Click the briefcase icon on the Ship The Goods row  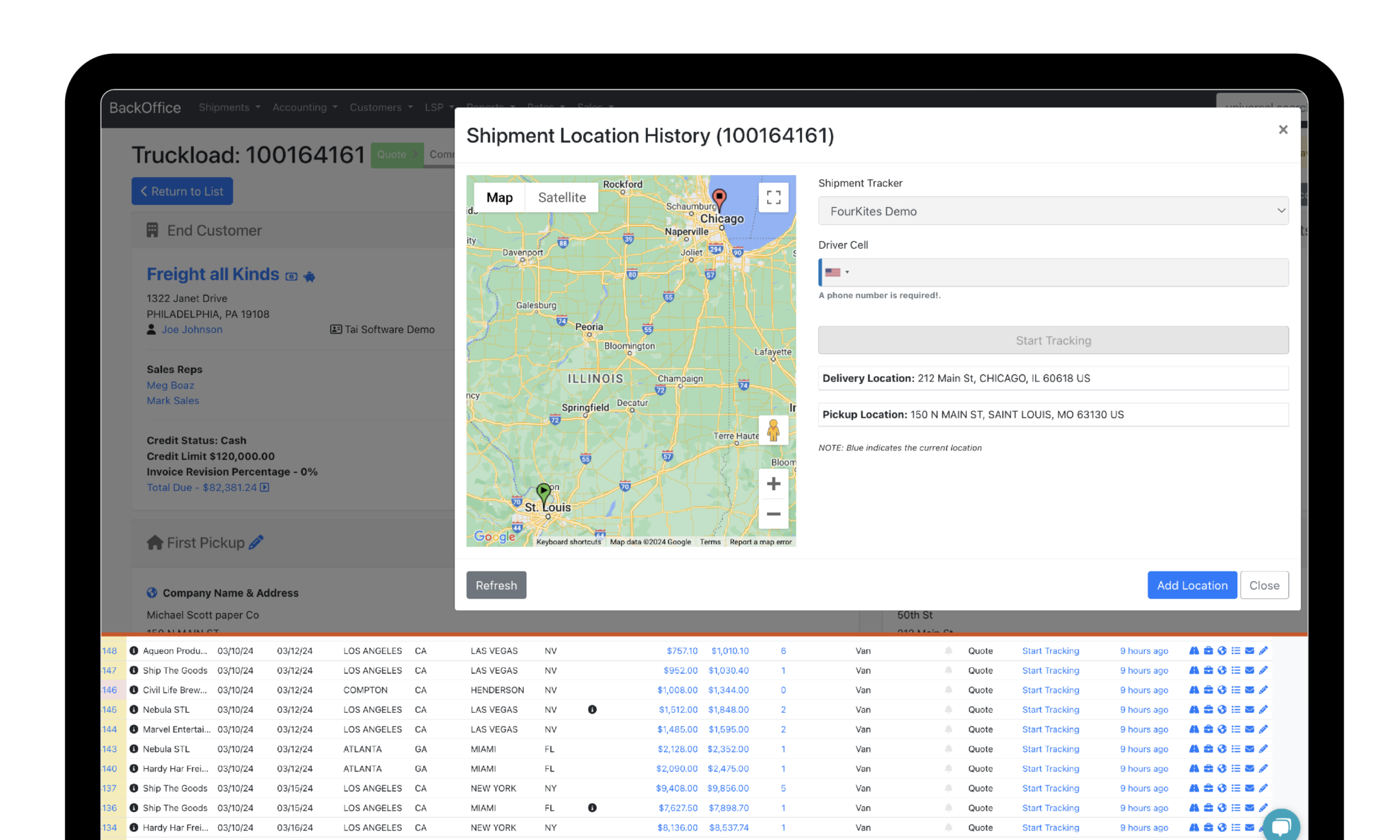click(1208, 670)
